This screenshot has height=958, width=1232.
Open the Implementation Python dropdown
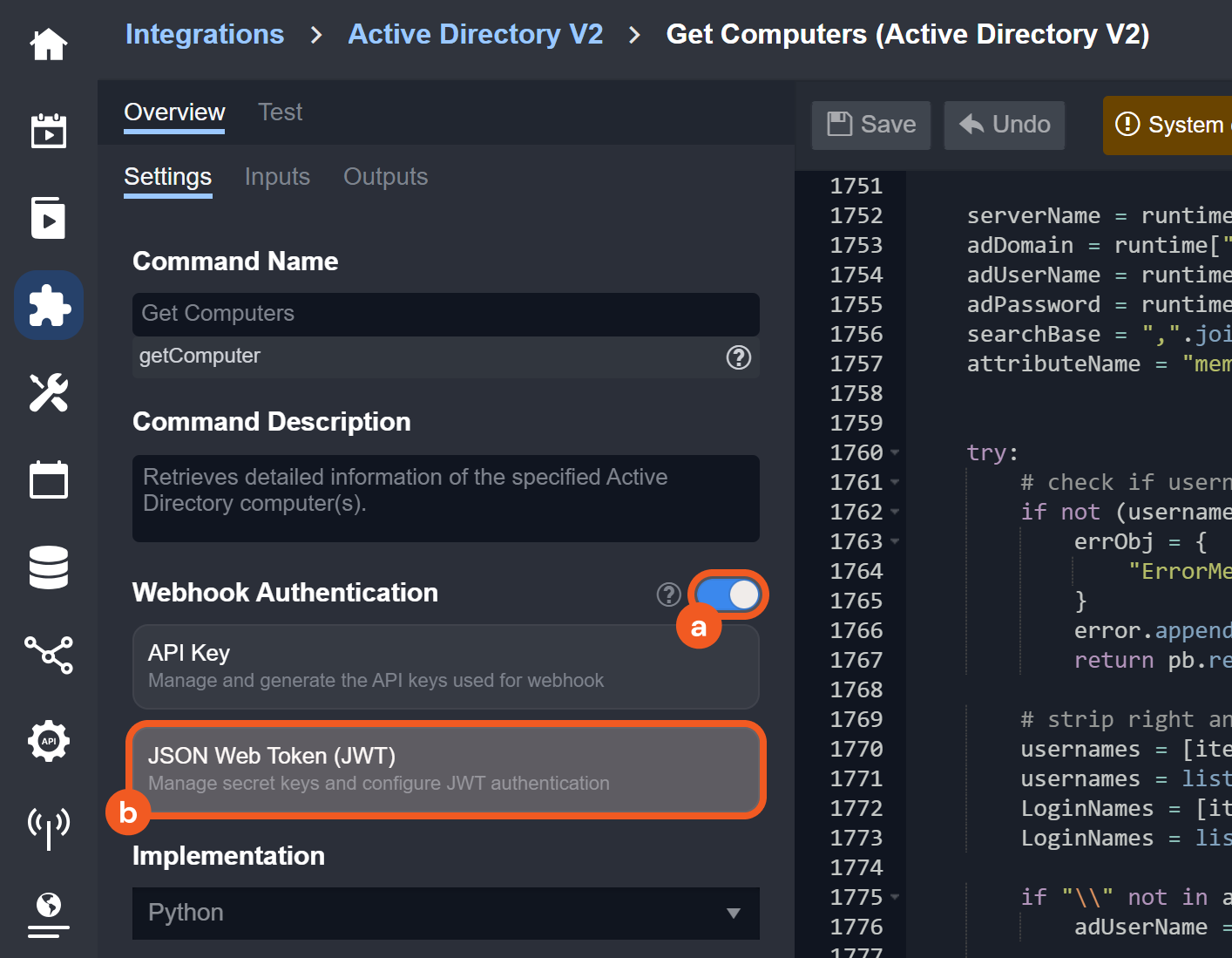click(445, 913)
